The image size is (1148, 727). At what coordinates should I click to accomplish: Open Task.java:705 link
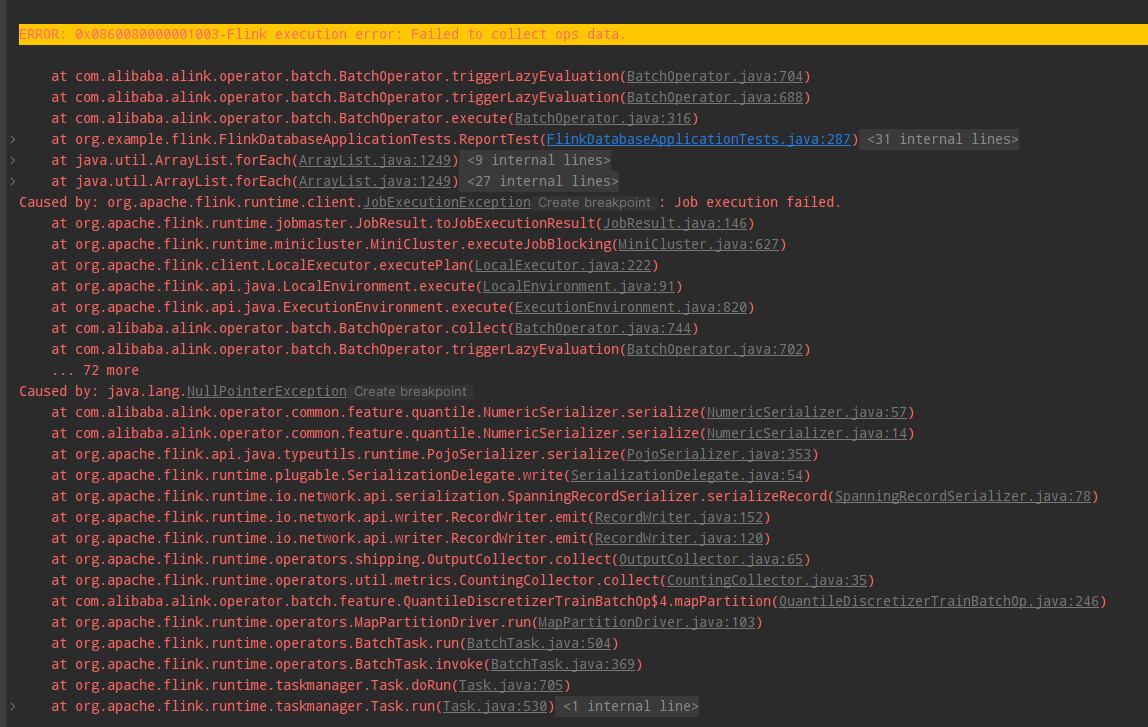tap(510, 685)
